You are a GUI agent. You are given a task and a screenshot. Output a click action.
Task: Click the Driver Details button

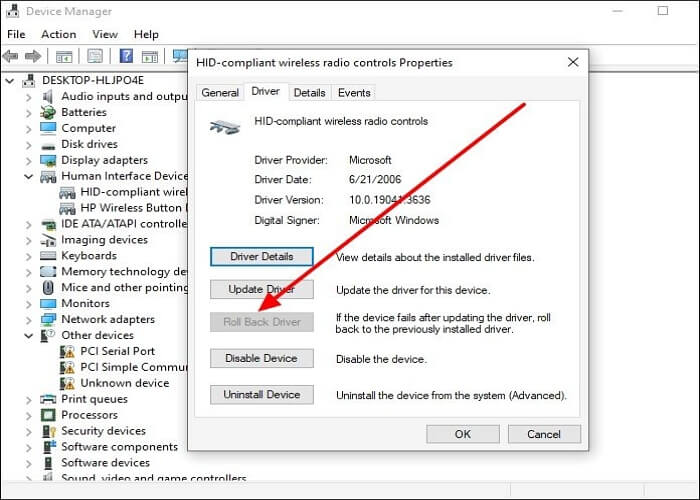click(262, 257)
